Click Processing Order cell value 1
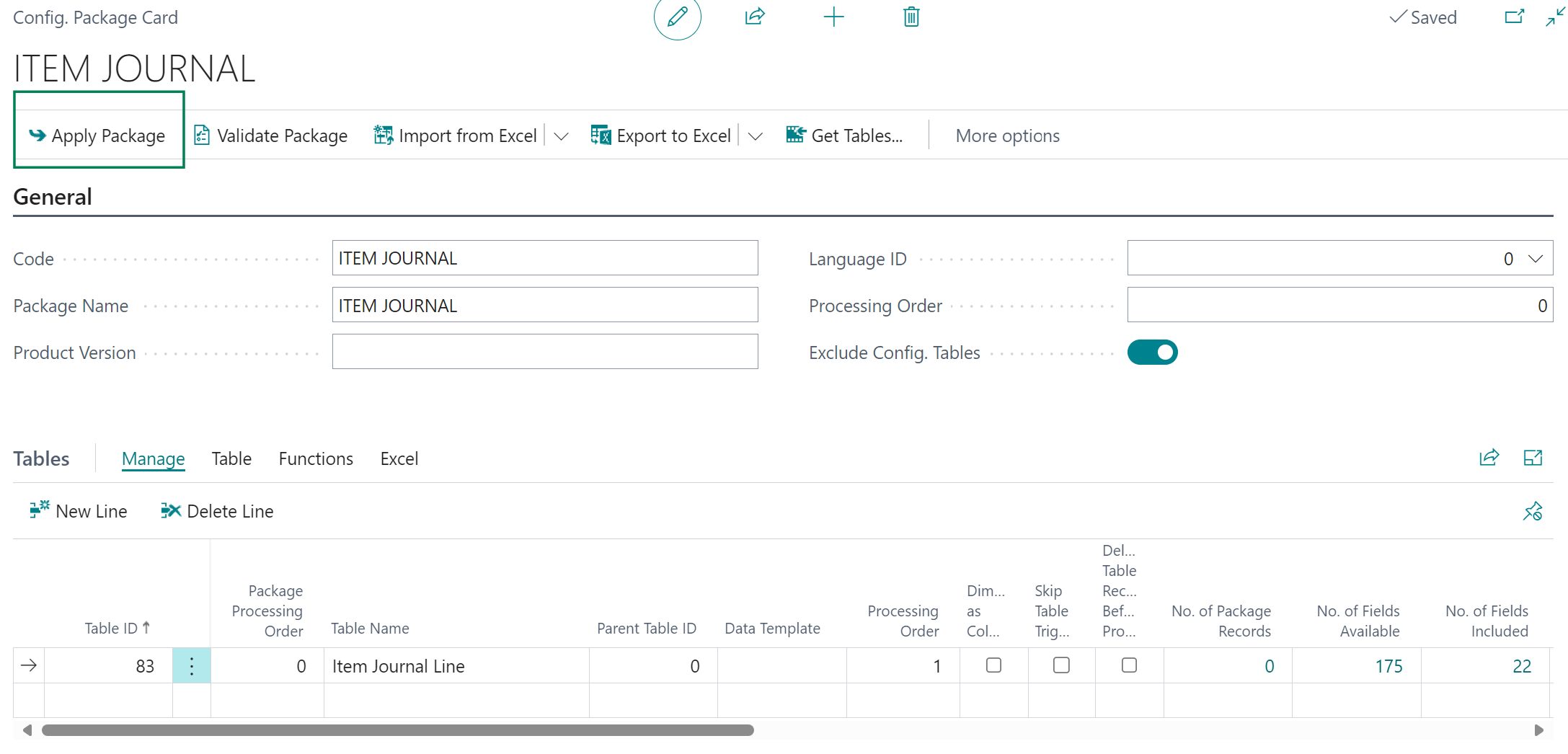The image size is (1568, 754). 903,665
